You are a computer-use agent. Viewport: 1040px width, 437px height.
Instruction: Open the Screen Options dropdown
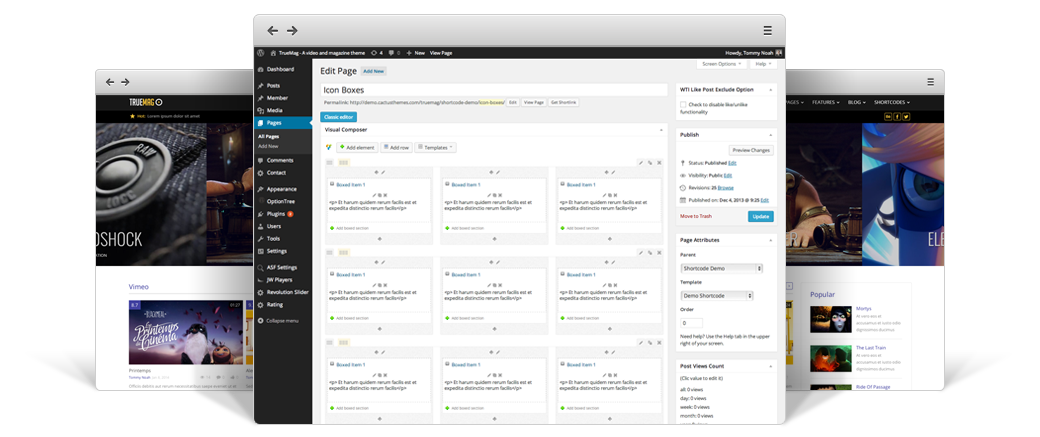coord(722,64)
